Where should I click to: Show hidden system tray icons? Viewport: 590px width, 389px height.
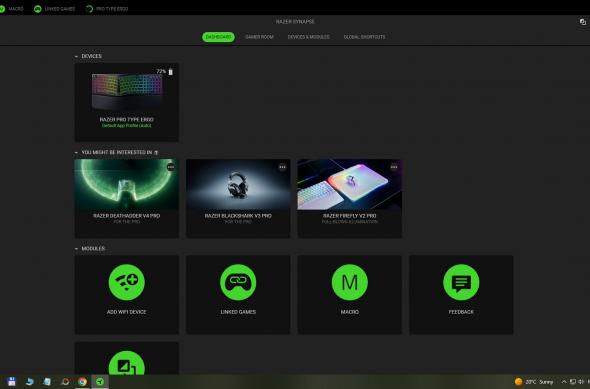(564, 382)
